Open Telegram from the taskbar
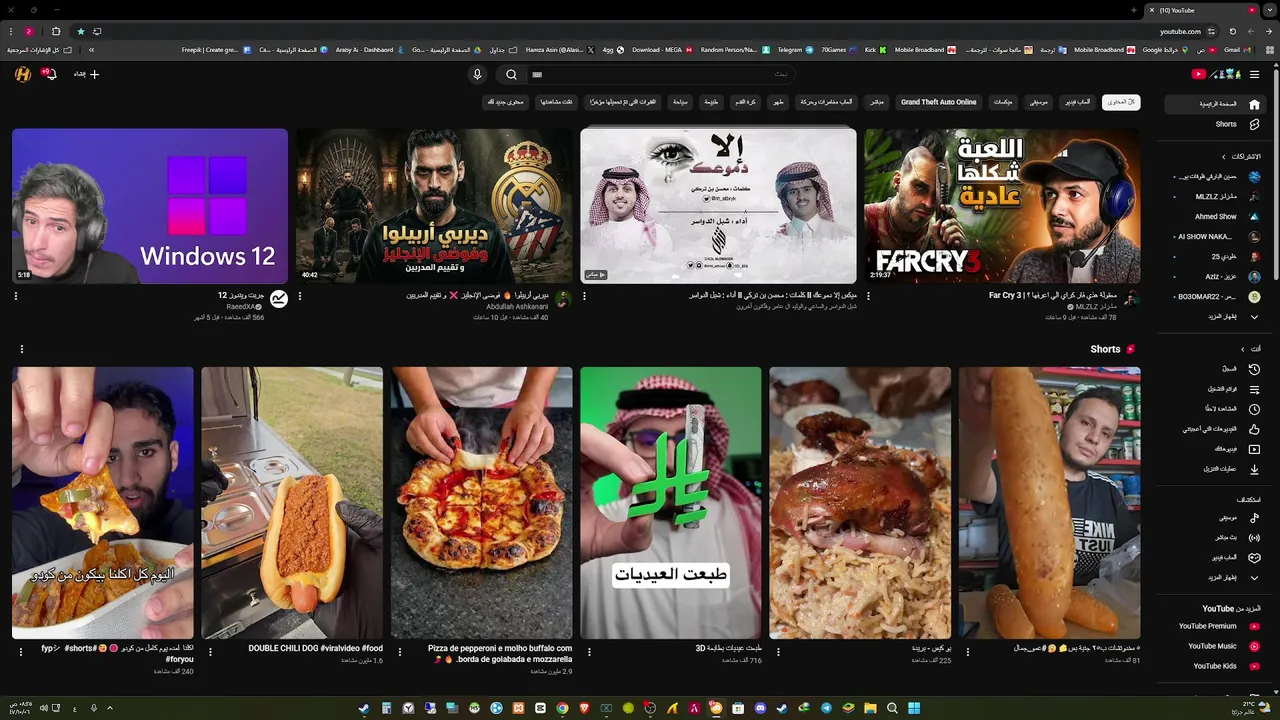The height and width of the screenshot is (720, 1280). (x=826, y=708)
